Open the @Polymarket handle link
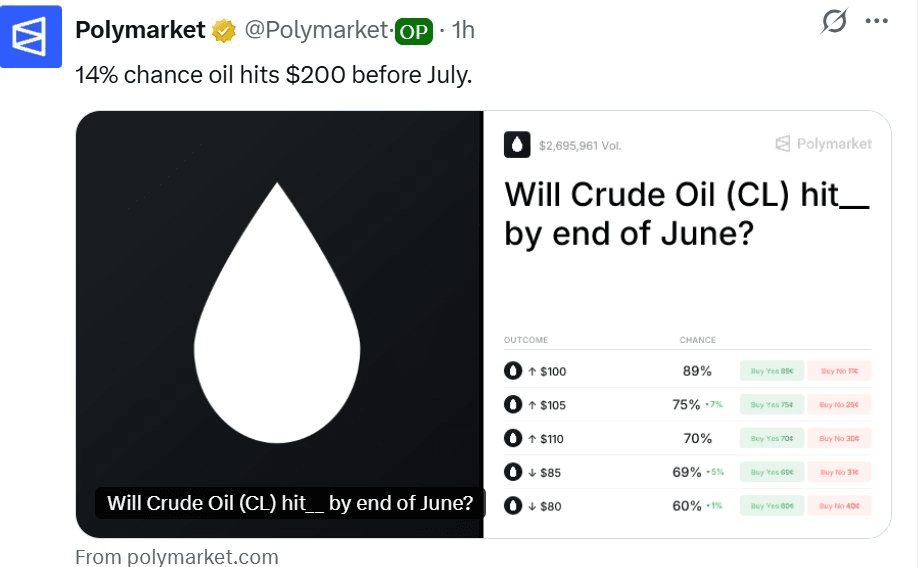The width and height of the screenshot is (924, 567). point(316,31)
